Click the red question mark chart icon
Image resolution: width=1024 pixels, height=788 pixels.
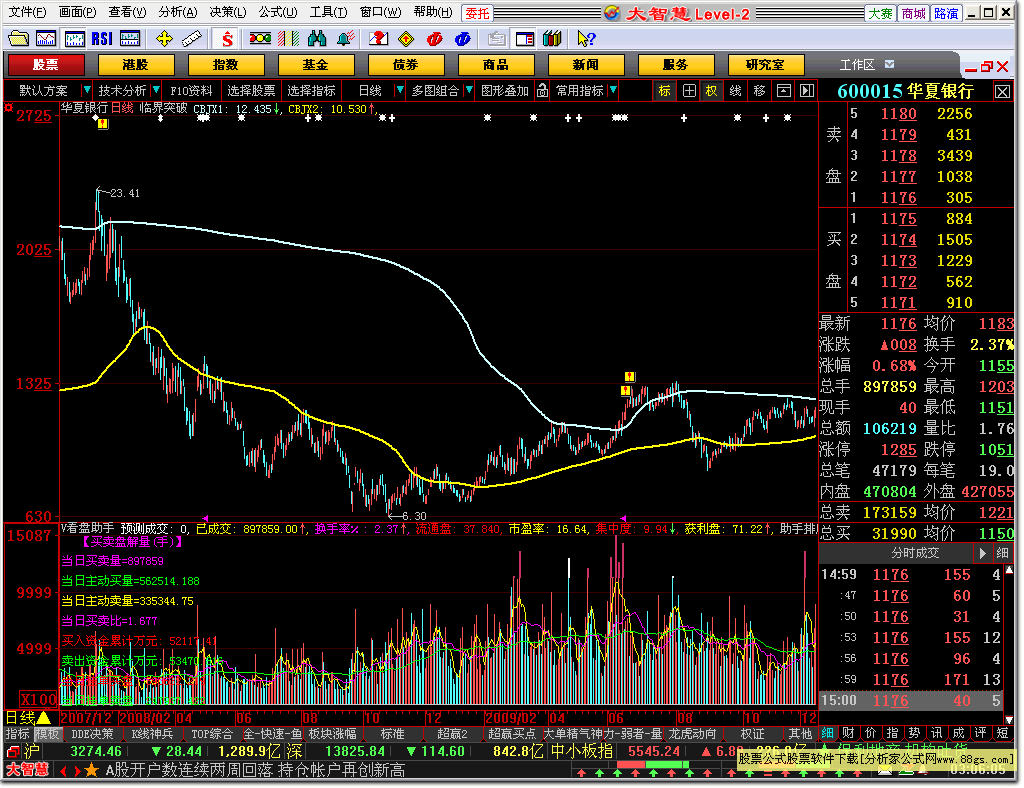tap(377, 39)
